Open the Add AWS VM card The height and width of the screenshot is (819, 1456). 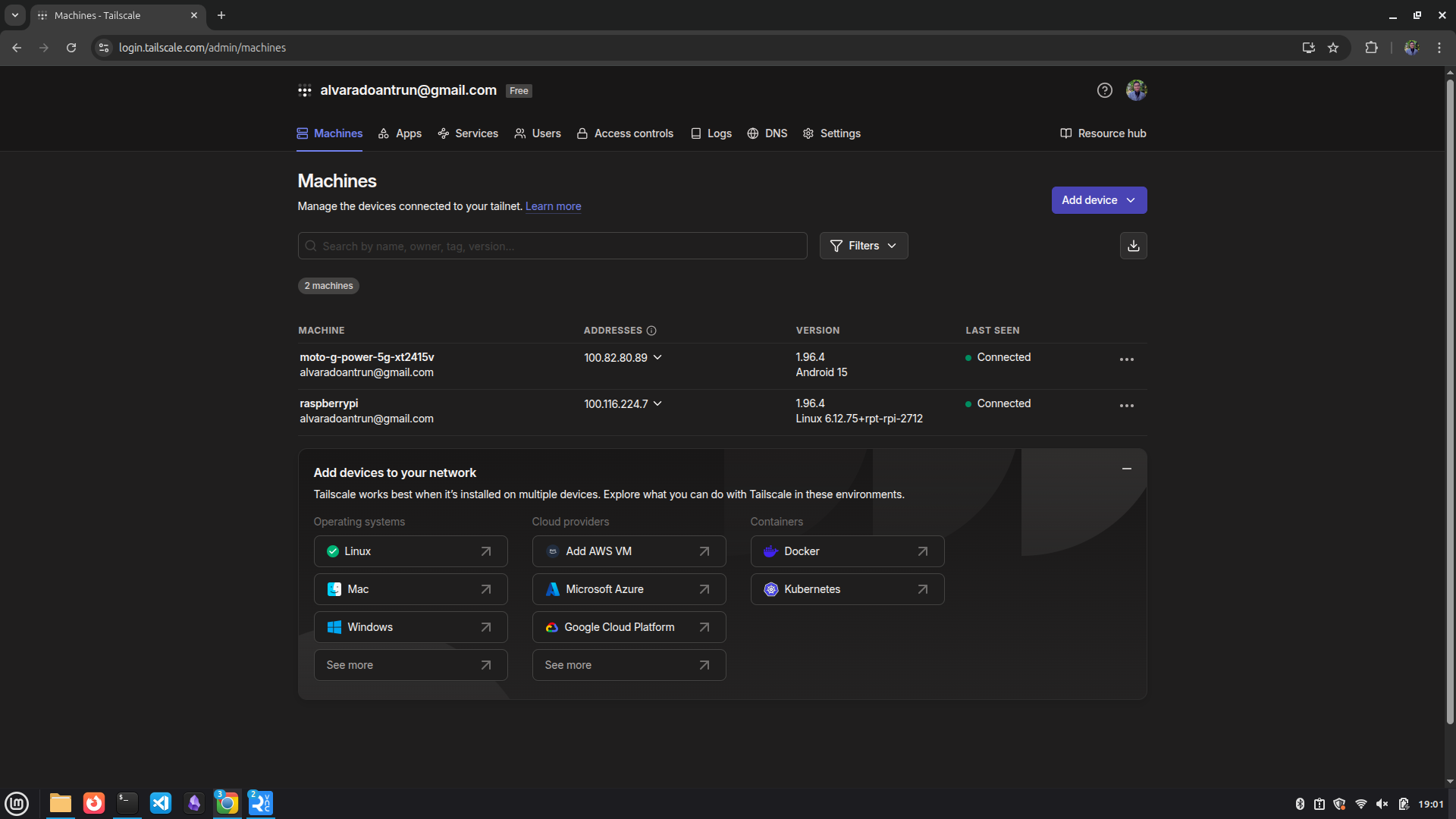tap(629, 551)
